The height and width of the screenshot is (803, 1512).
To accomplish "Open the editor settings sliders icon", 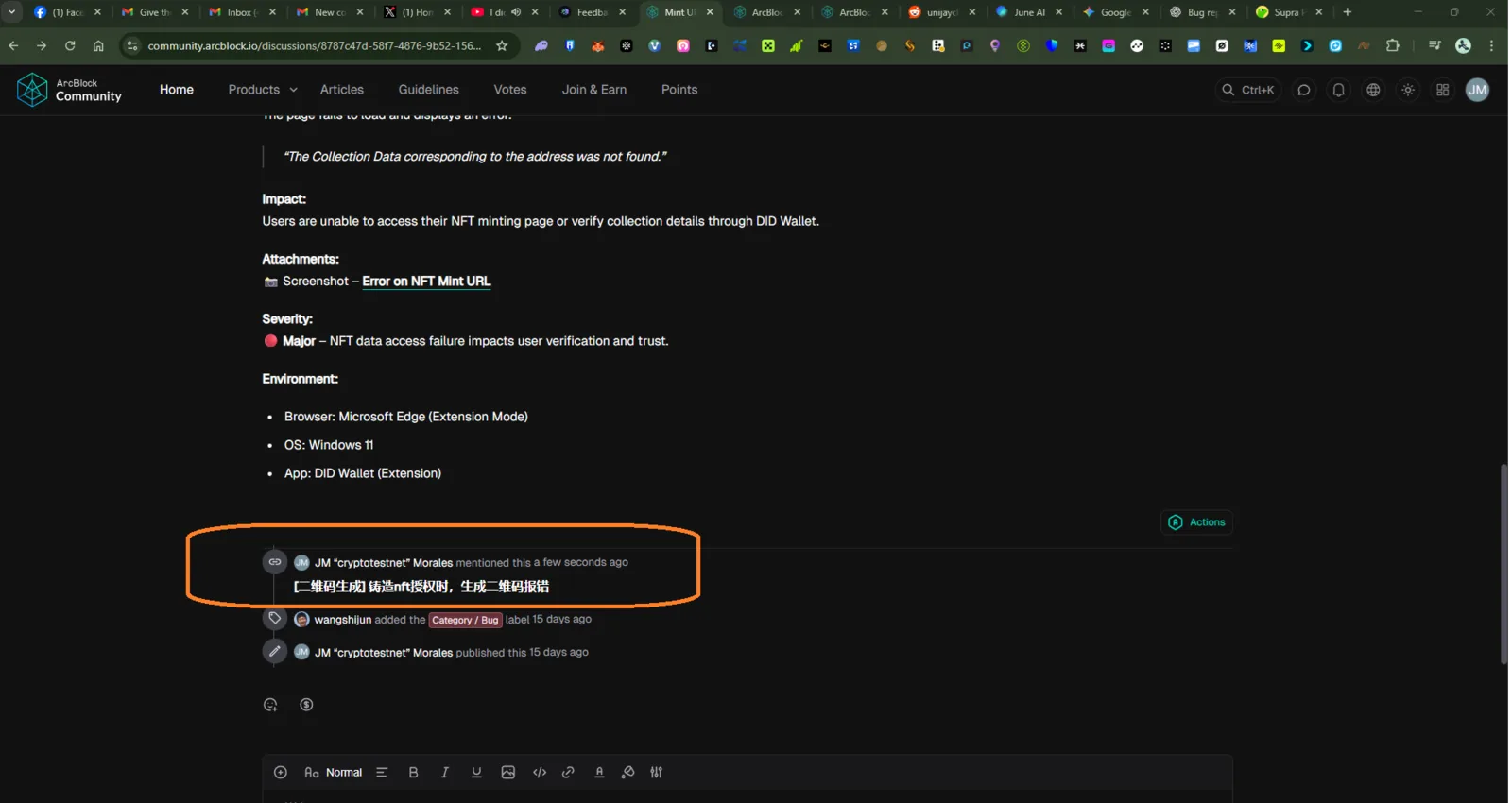I will pos(657,773).
